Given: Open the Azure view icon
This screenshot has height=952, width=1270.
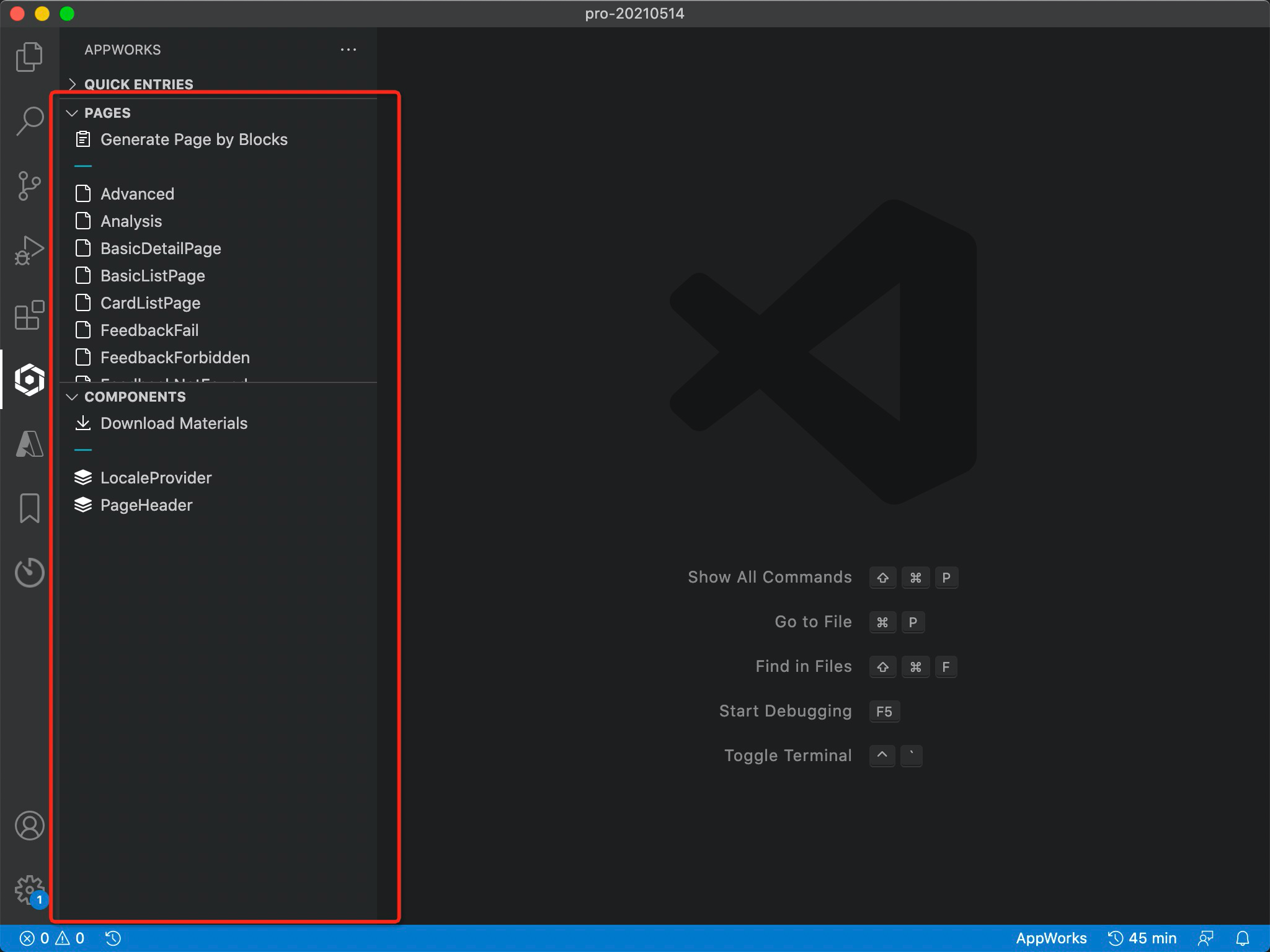Looking at the screenshot, I should click(x=29, y=444).
